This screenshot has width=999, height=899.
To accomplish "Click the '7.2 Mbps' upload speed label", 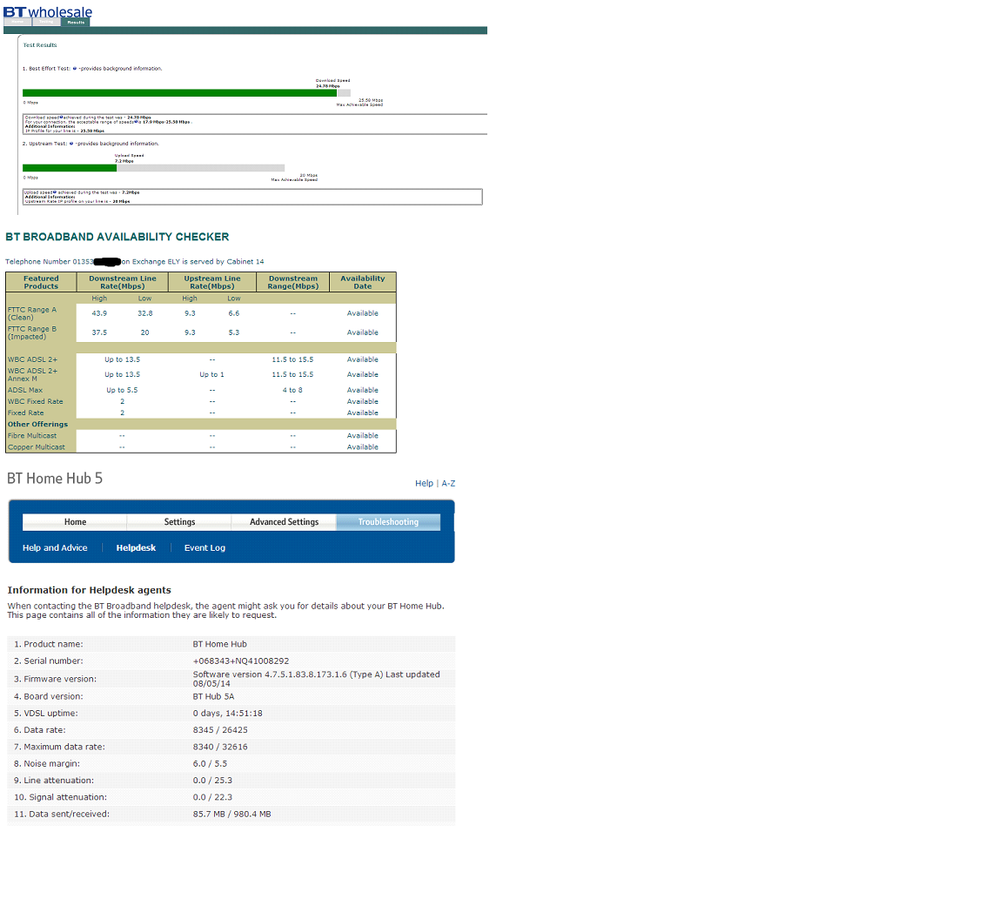I will [x=124, y=161].
